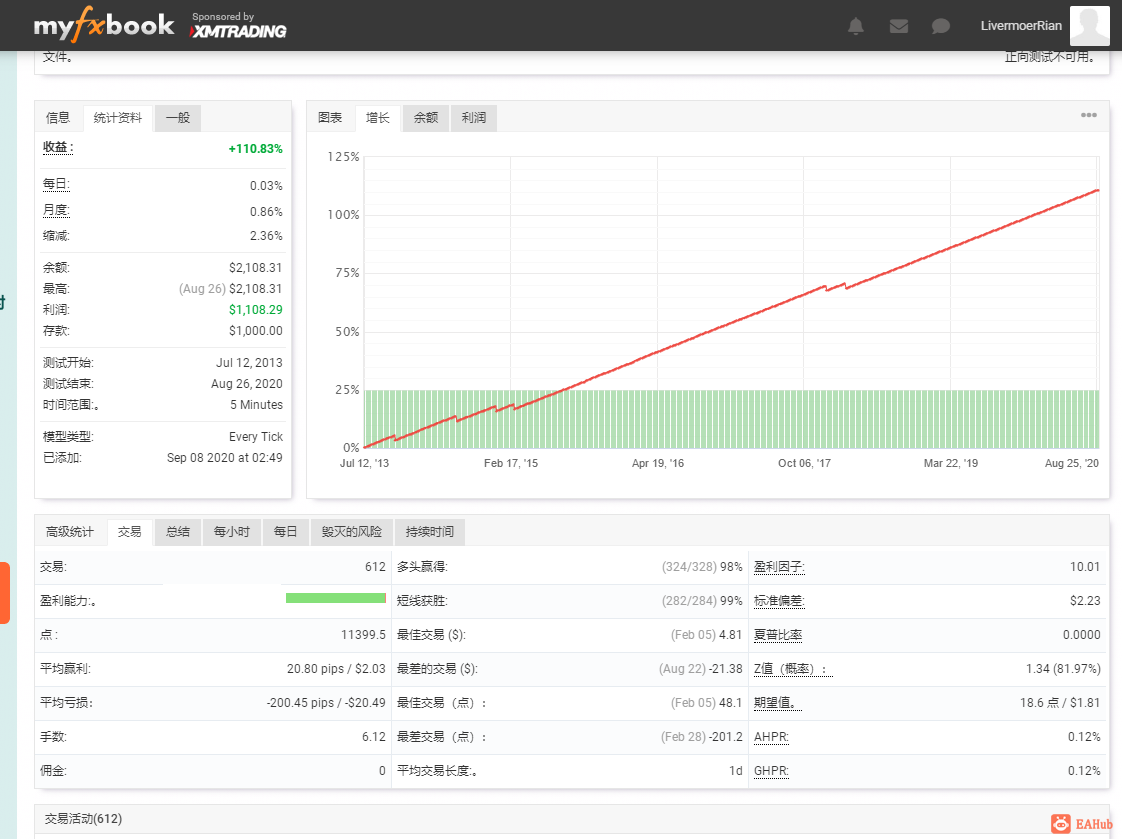1122x839 pixels.
Task: Select the 余额 chart tab
Action: click(x=426, y=118)
